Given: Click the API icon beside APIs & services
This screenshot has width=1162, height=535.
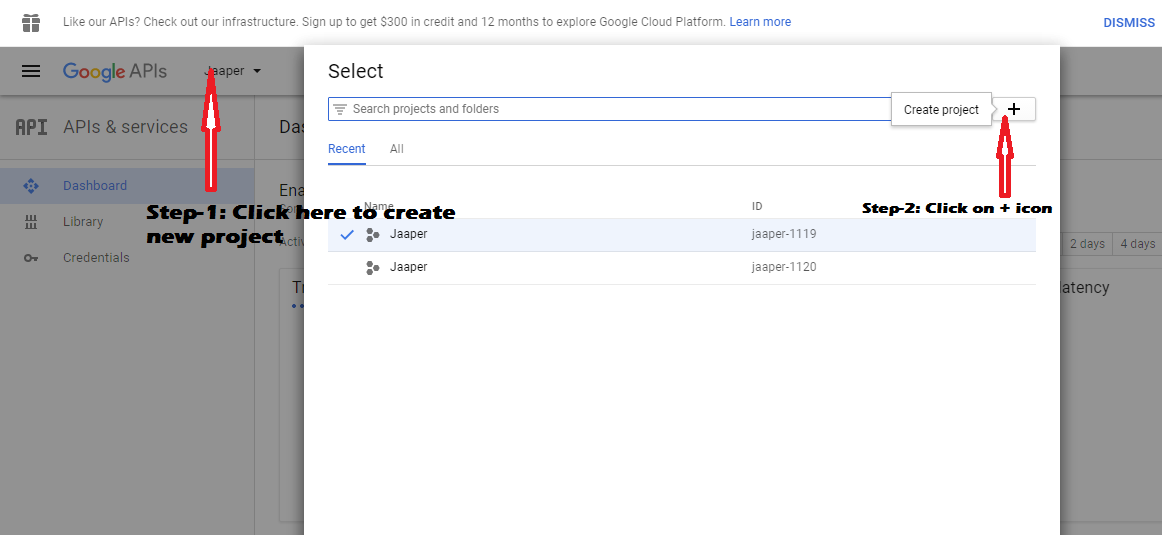Looking at the screenshot, I should tap(31, 127).
